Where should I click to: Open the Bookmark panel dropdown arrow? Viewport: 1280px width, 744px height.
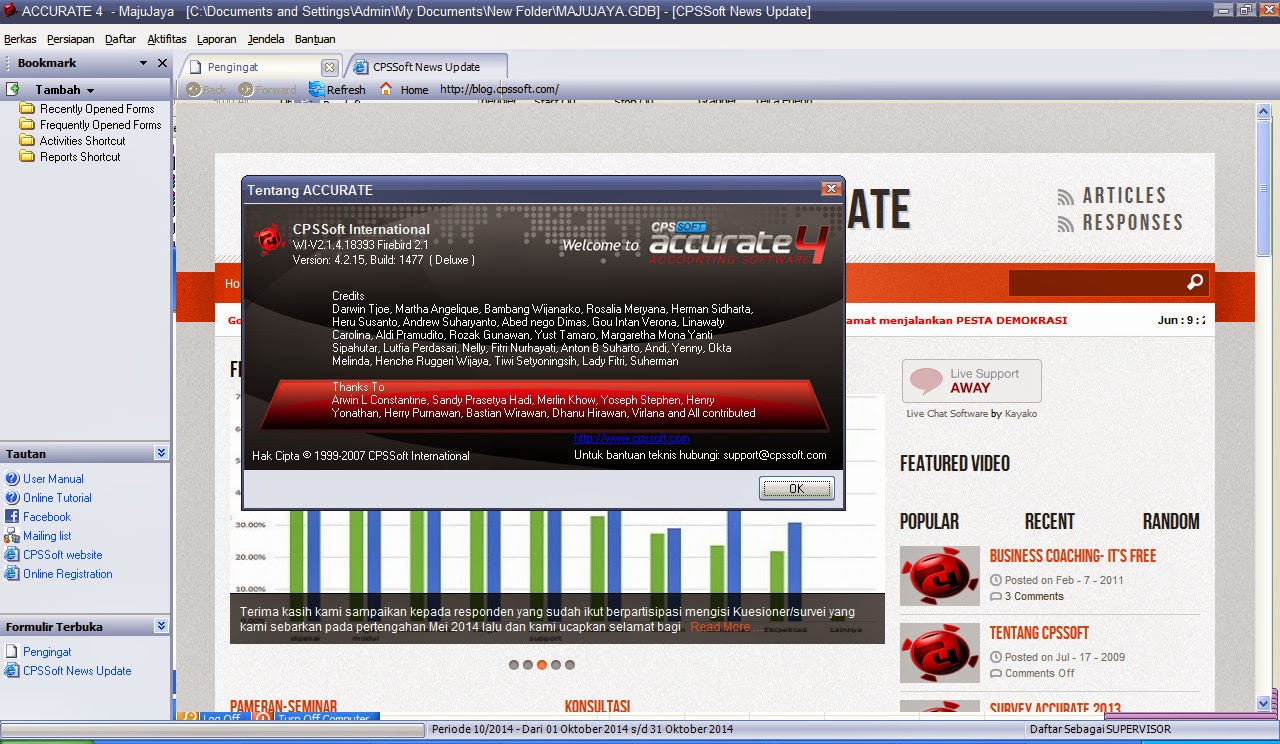tap(142, 63)
